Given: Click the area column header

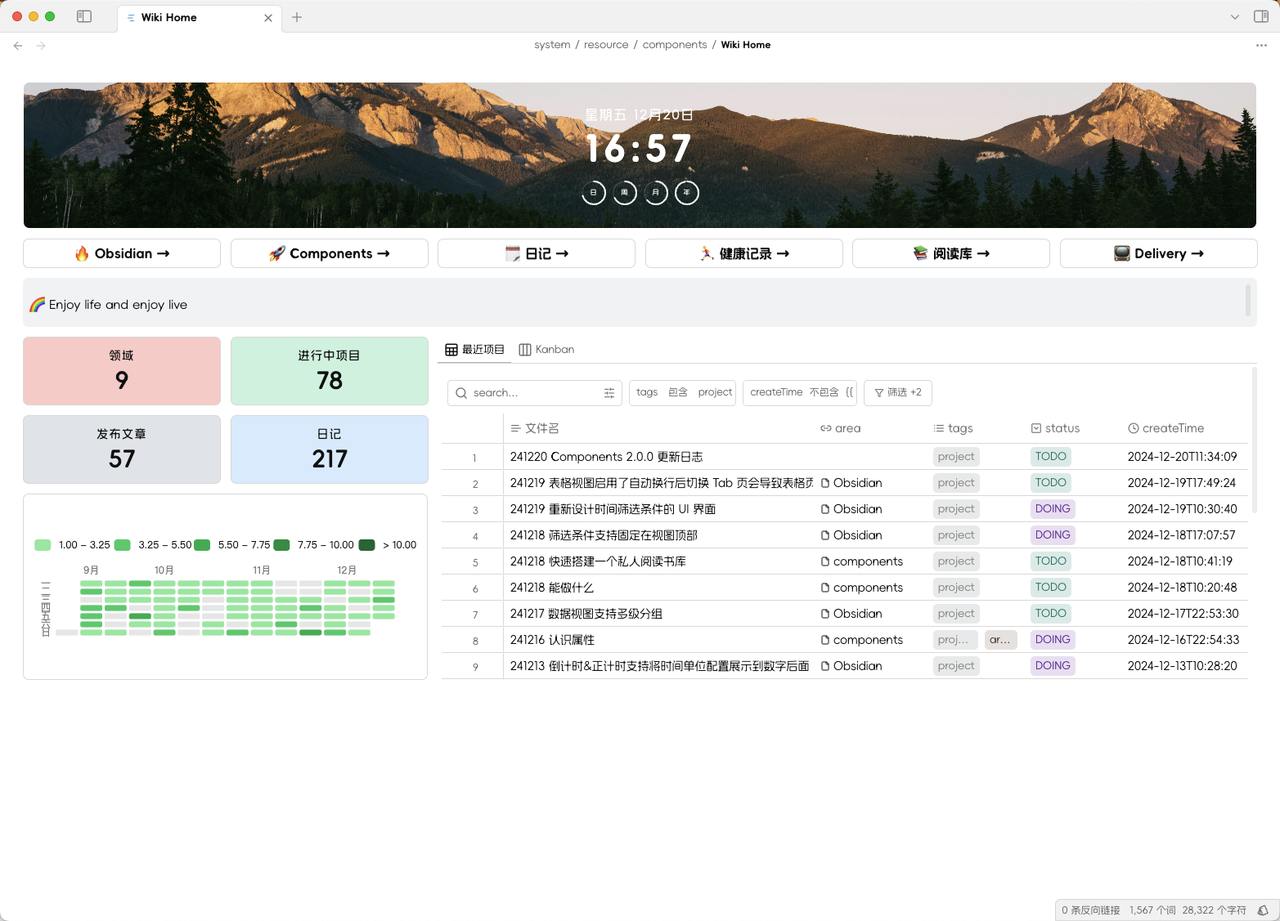Looking at the screenshot, I should coord(840,428).
